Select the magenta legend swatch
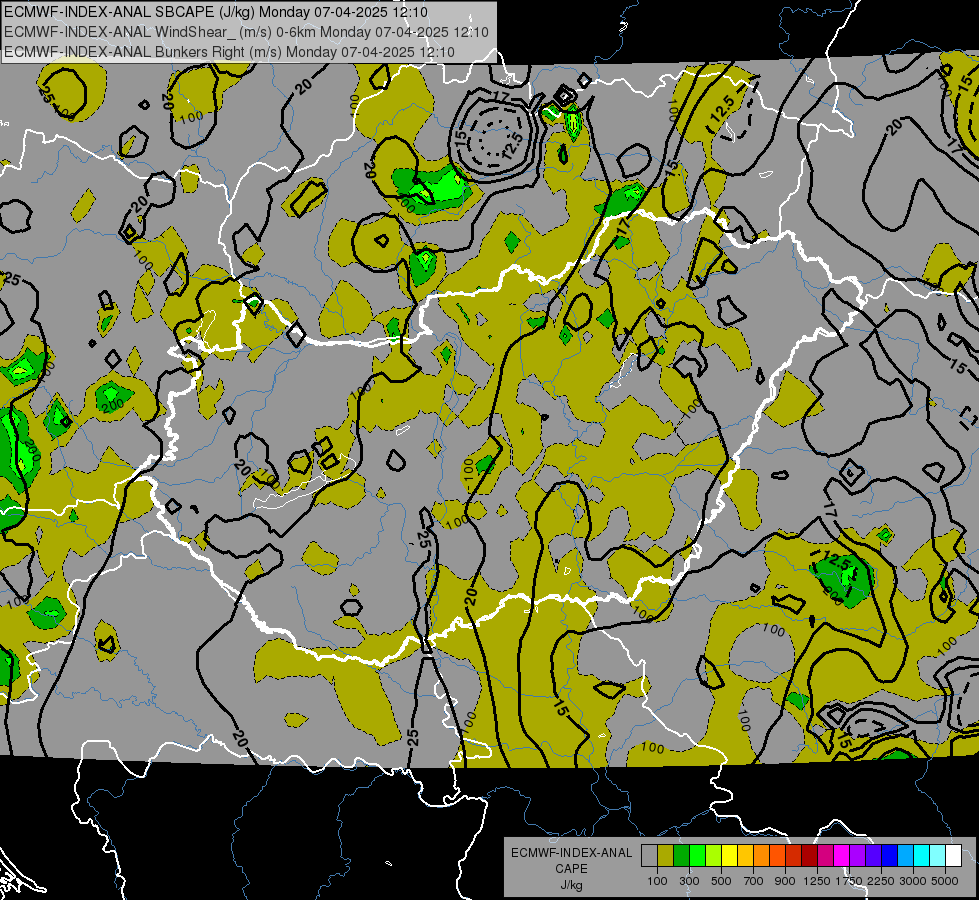 coord(842,856)
